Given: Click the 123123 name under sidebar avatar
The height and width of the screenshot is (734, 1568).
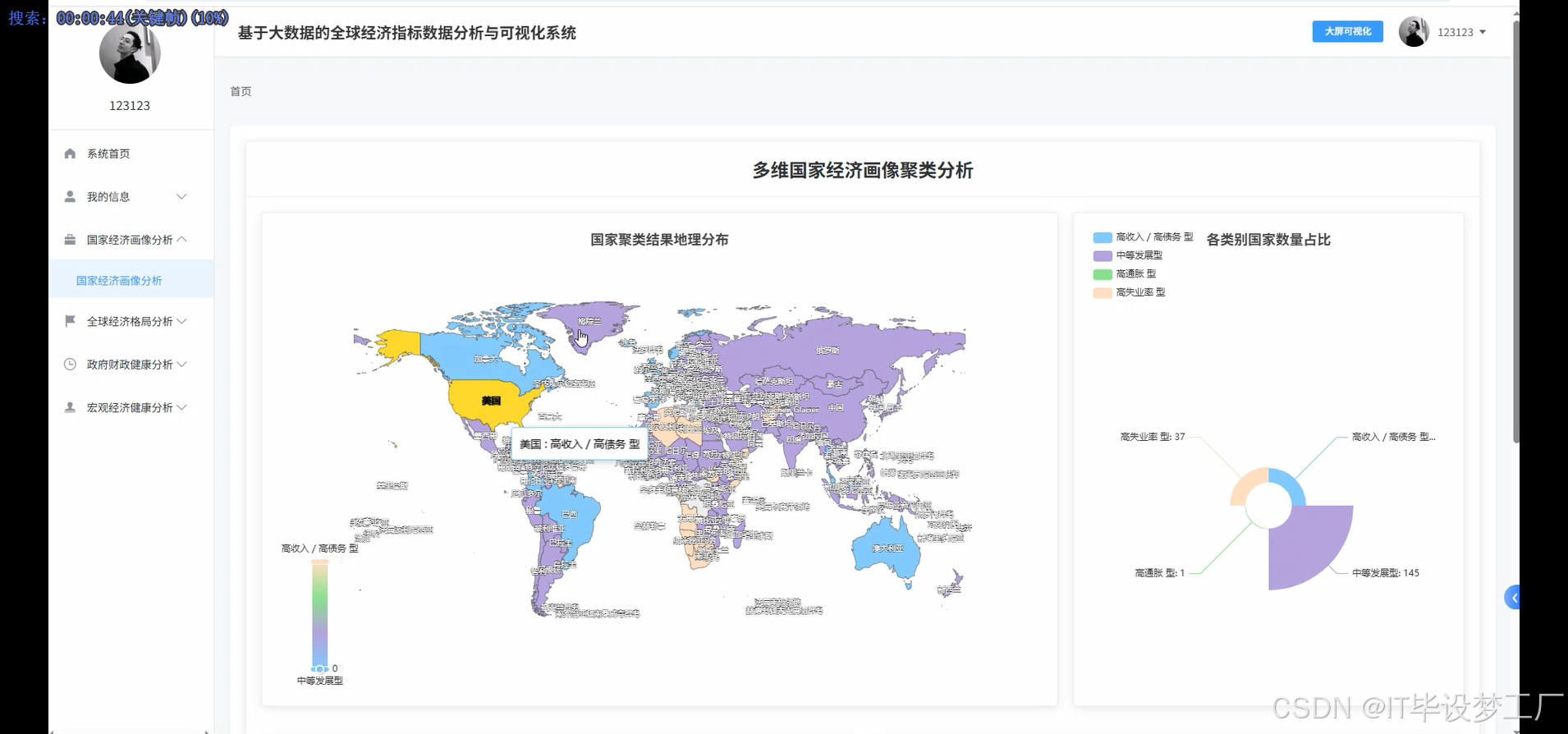Looking at the screenshot, I should (x=130, y=105).
